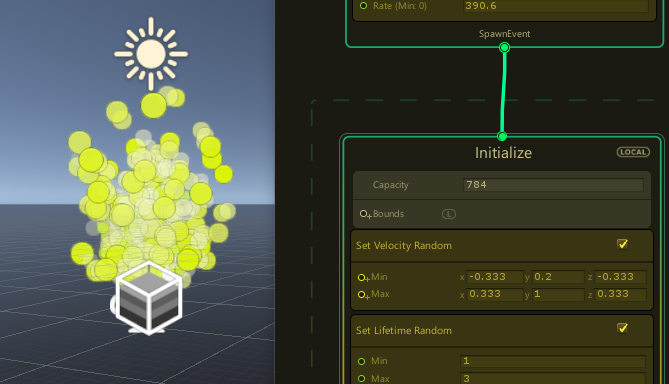Click the SpawnEvent output port
Viewport: 669px width, 384px height.
504,47
